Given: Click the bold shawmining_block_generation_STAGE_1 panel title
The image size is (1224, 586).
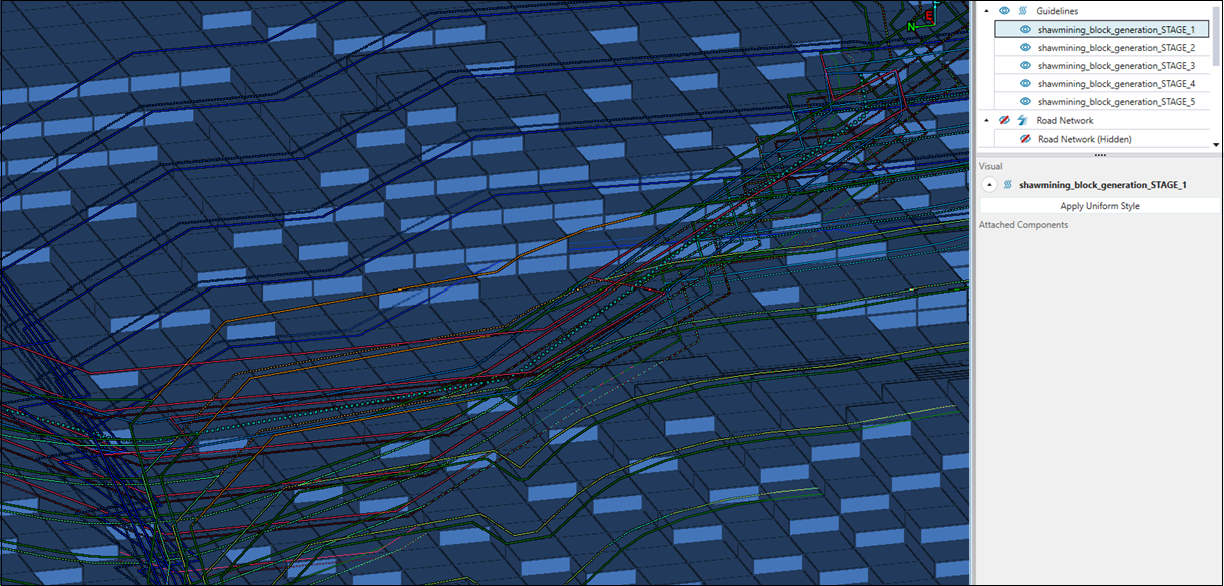Looking at the screenshot, I should [1103, 185].
